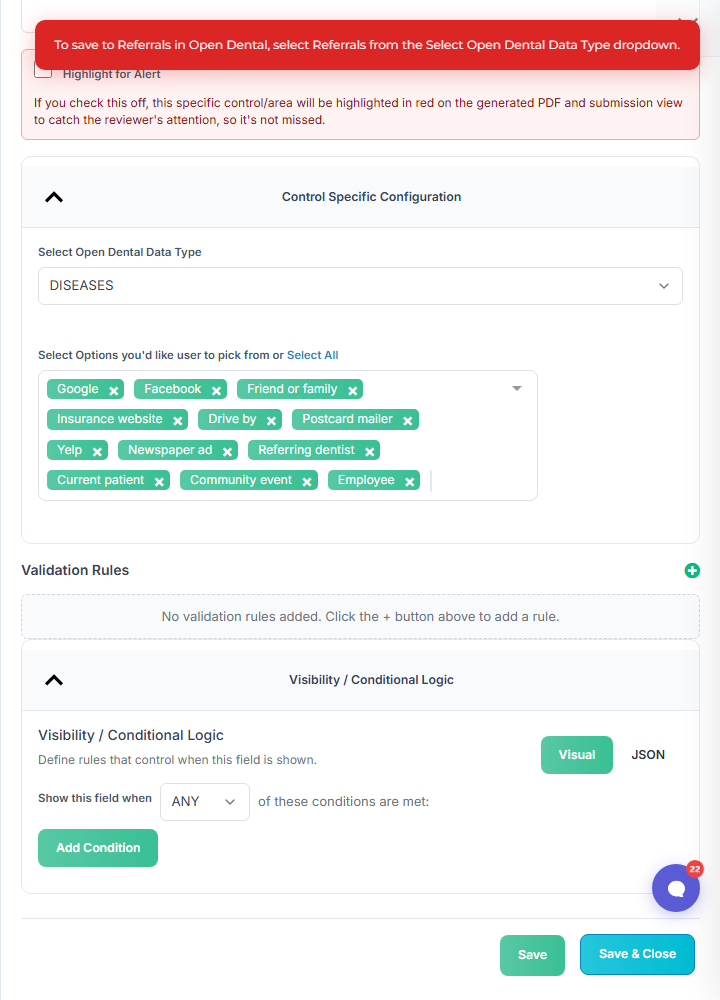Remove the Newspaper ad tag

(227, 451)
